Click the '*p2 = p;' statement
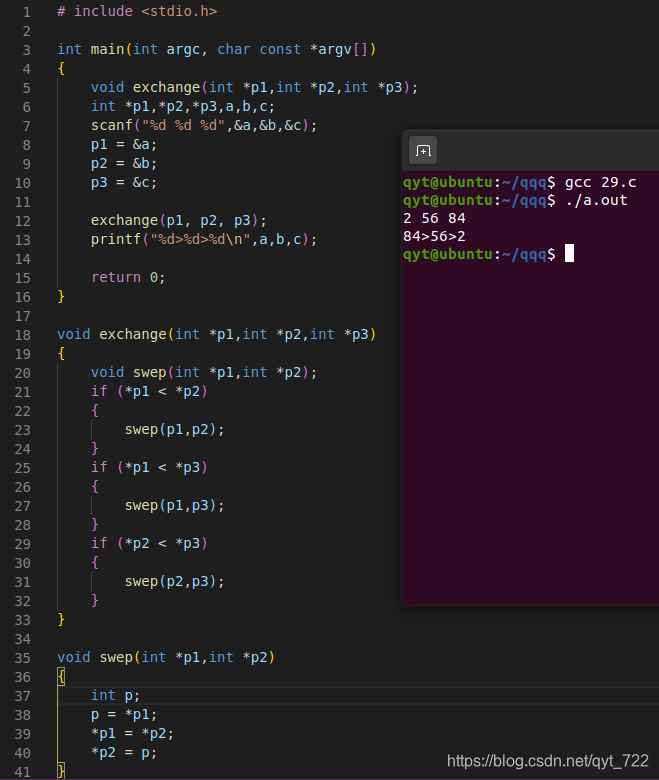Image resolution: width=659 pixels, height=780 pixels. pyautogui.click(x=124, y=752)
